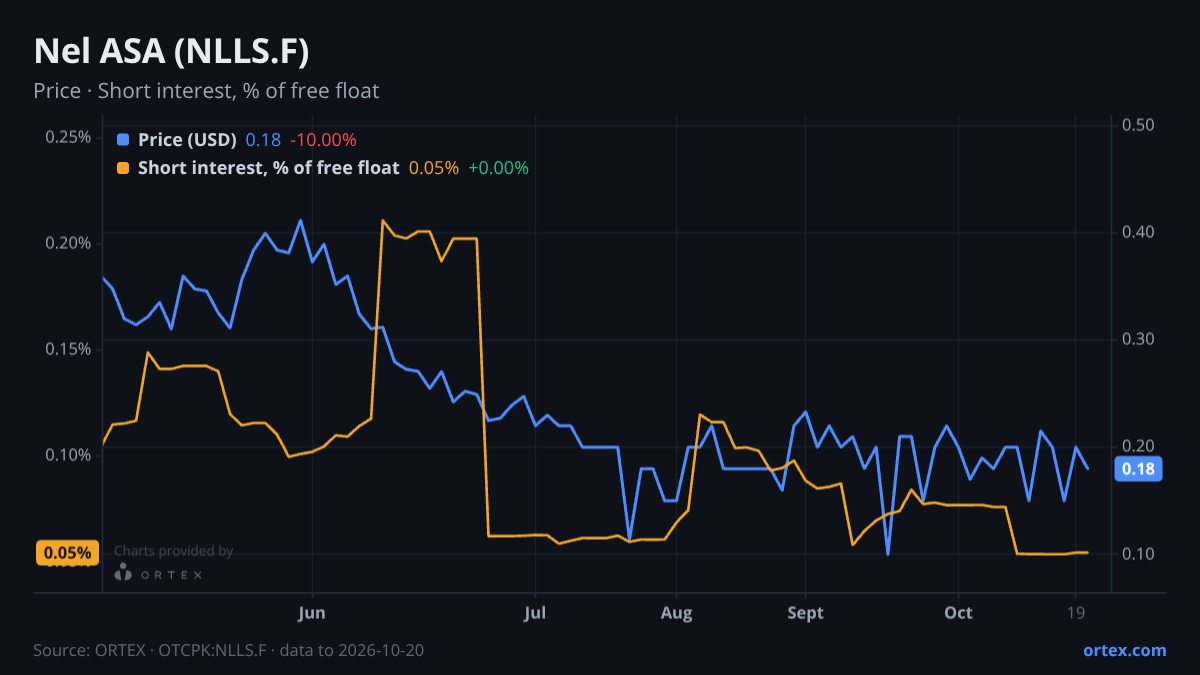Click the Oct label on the time axis
1200x675 pixels.
coord(958,612)
